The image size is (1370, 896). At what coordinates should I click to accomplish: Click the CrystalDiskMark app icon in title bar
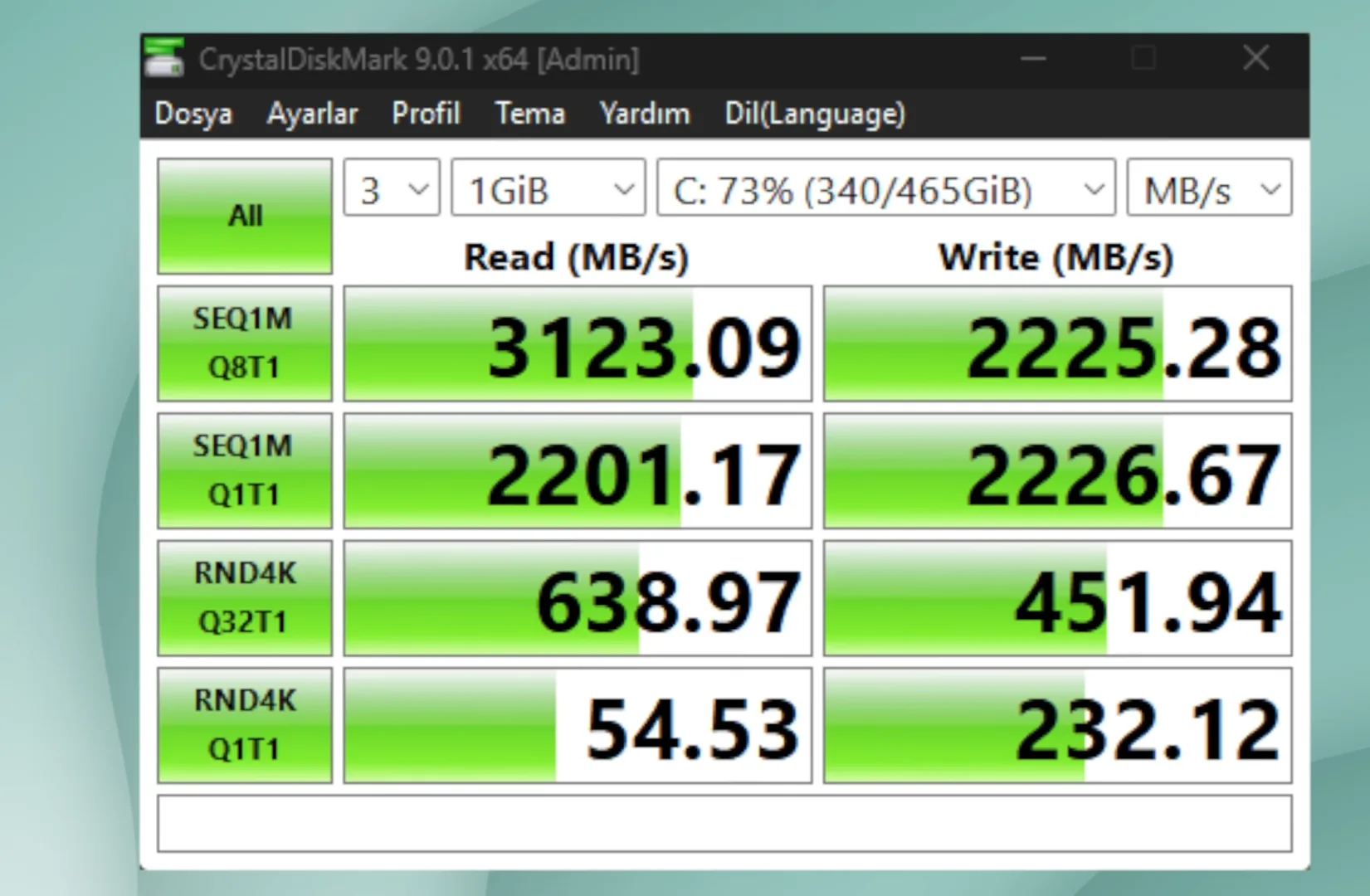[x=164, y=58]
